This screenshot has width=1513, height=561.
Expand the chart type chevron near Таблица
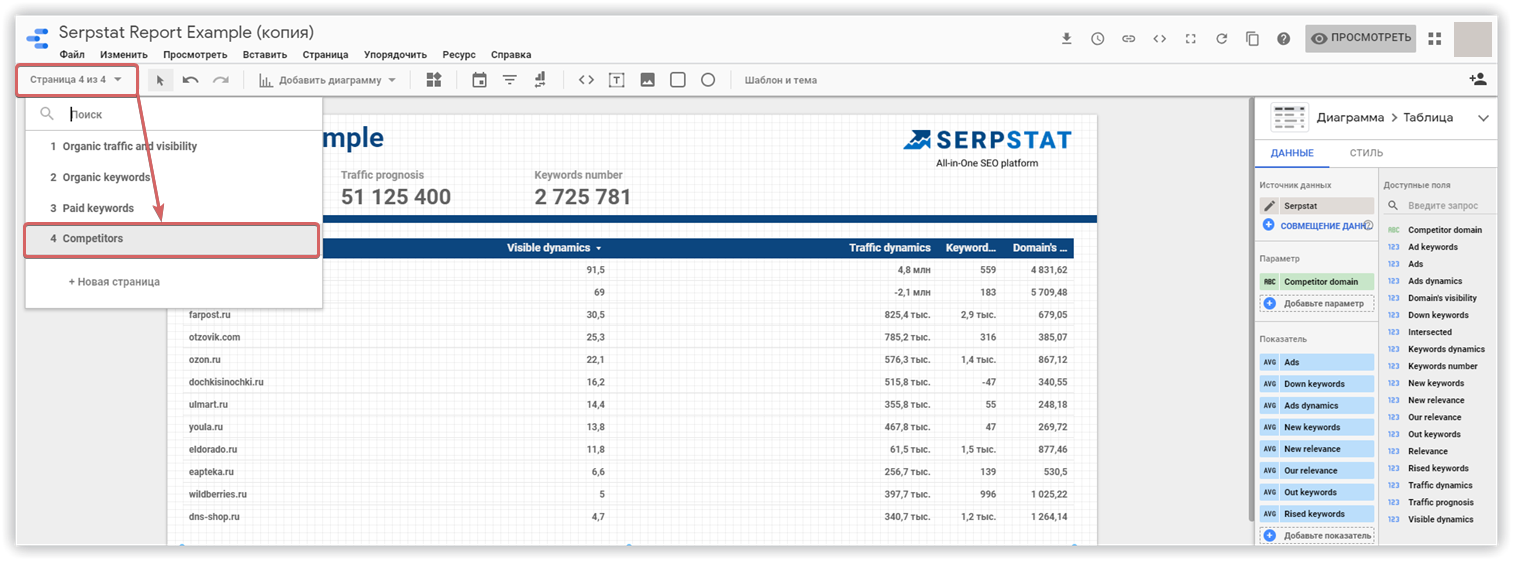point(1483,118)
